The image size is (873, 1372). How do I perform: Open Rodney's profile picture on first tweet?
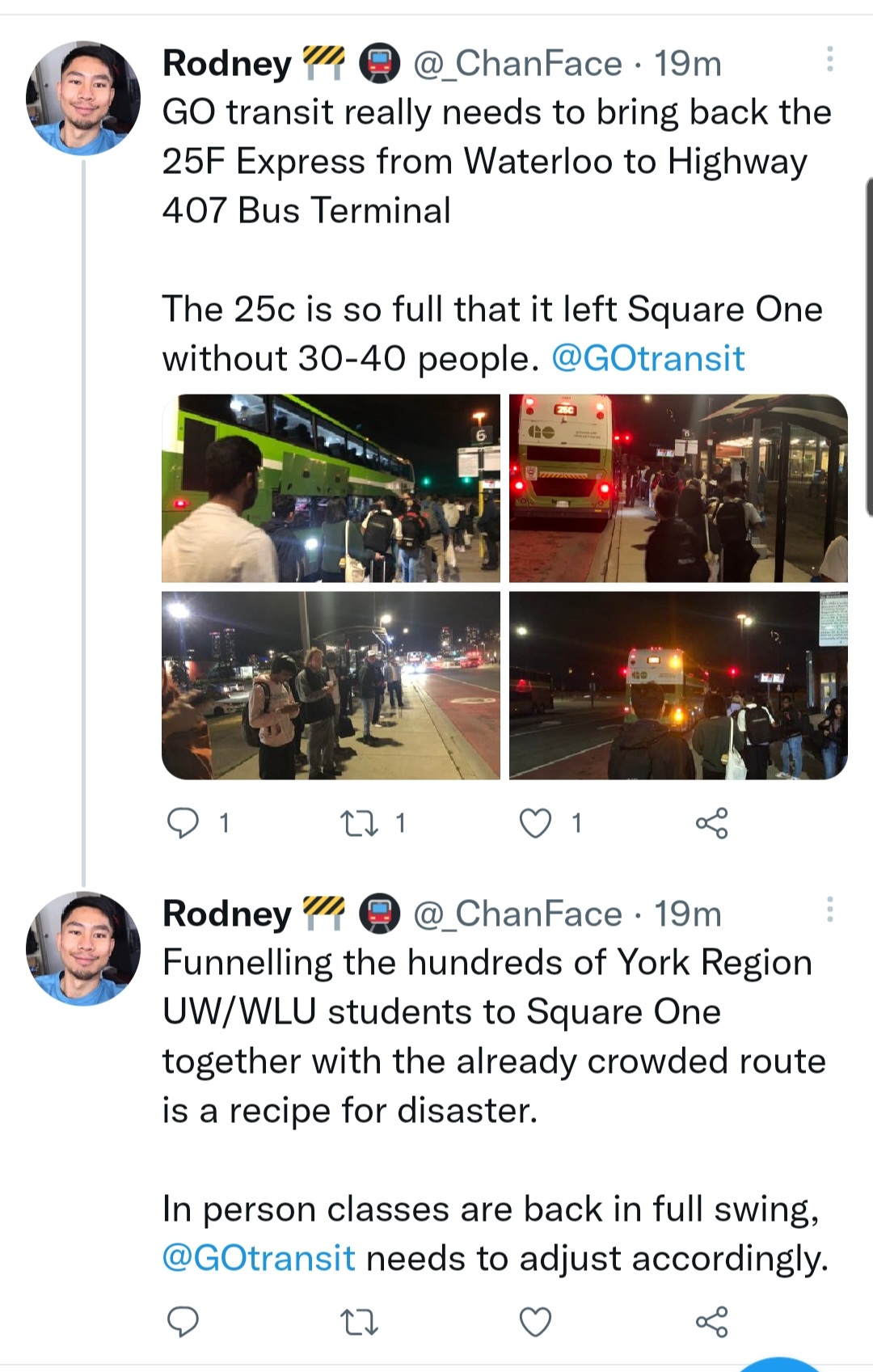(x=83, y=98)
